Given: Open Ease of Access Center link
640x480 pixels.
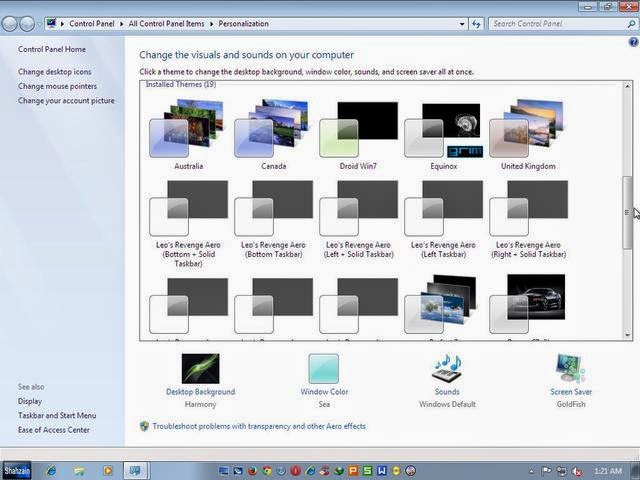Looking at the screenshot, I should (x=54, y=430).
